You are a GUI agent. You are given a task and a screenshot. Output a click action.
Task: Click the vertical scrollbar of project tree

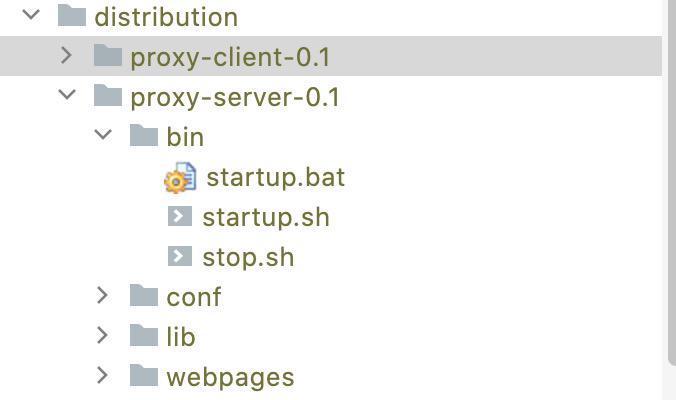click(669, 180)
